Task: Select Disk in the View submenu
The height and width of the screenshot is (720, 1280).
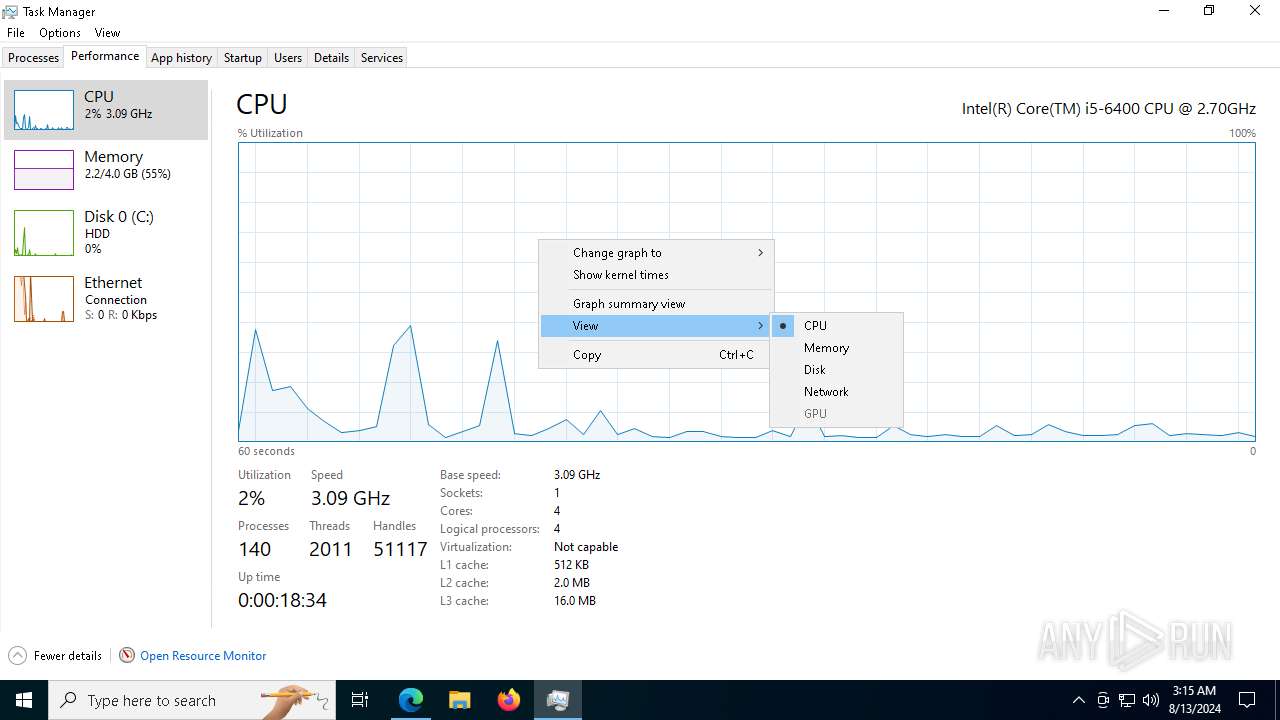Action: (836, 370)
